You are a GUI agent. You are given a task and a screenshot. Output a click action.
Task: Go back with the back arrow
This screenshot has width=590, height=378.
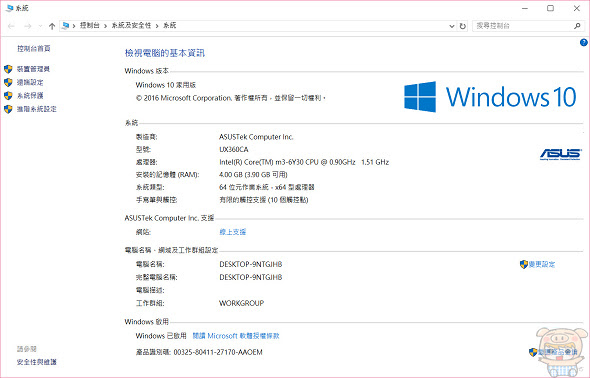(11, 26)
